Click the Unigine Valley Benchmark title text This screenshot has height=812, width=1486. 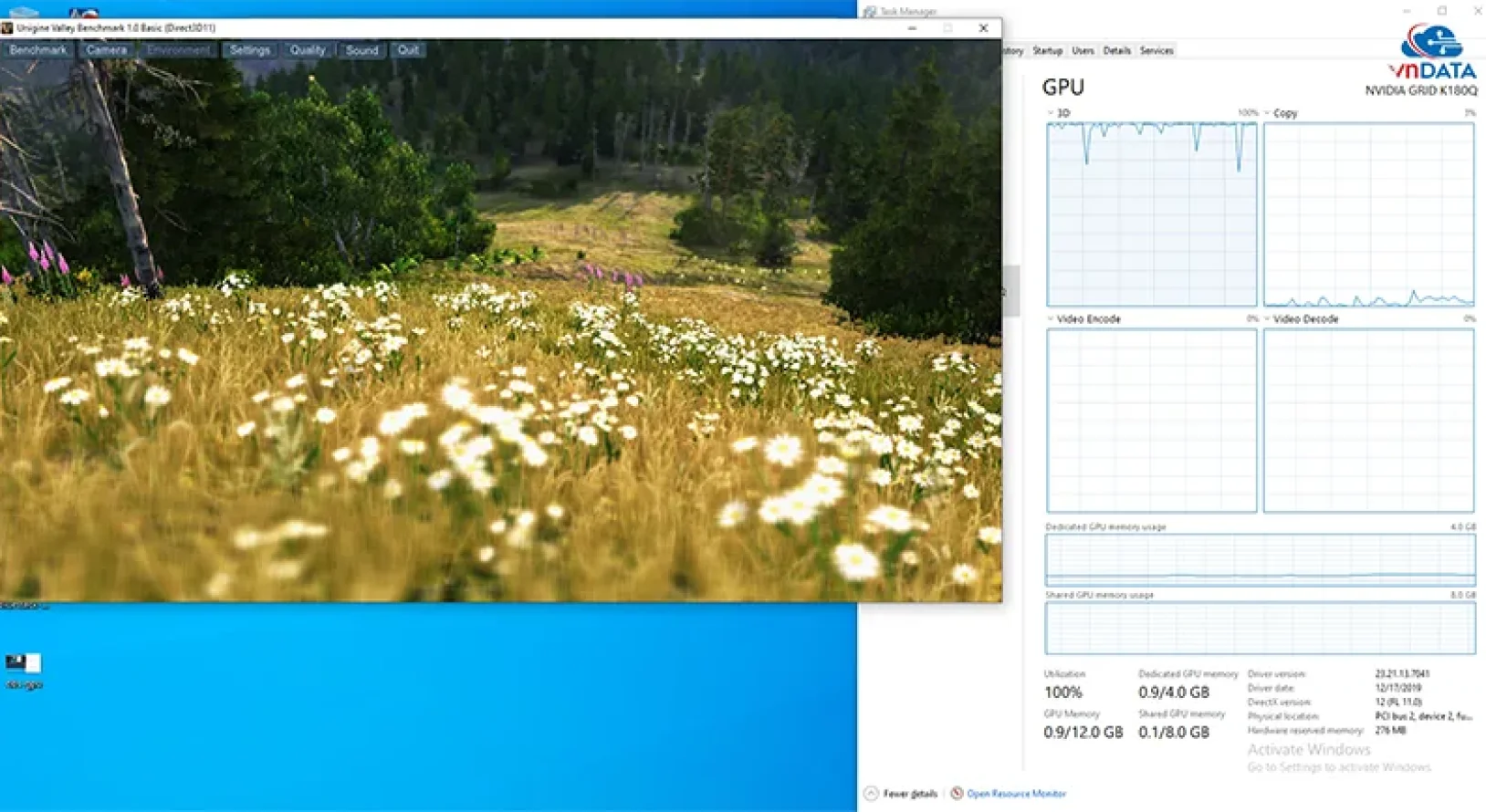[116, 28]
